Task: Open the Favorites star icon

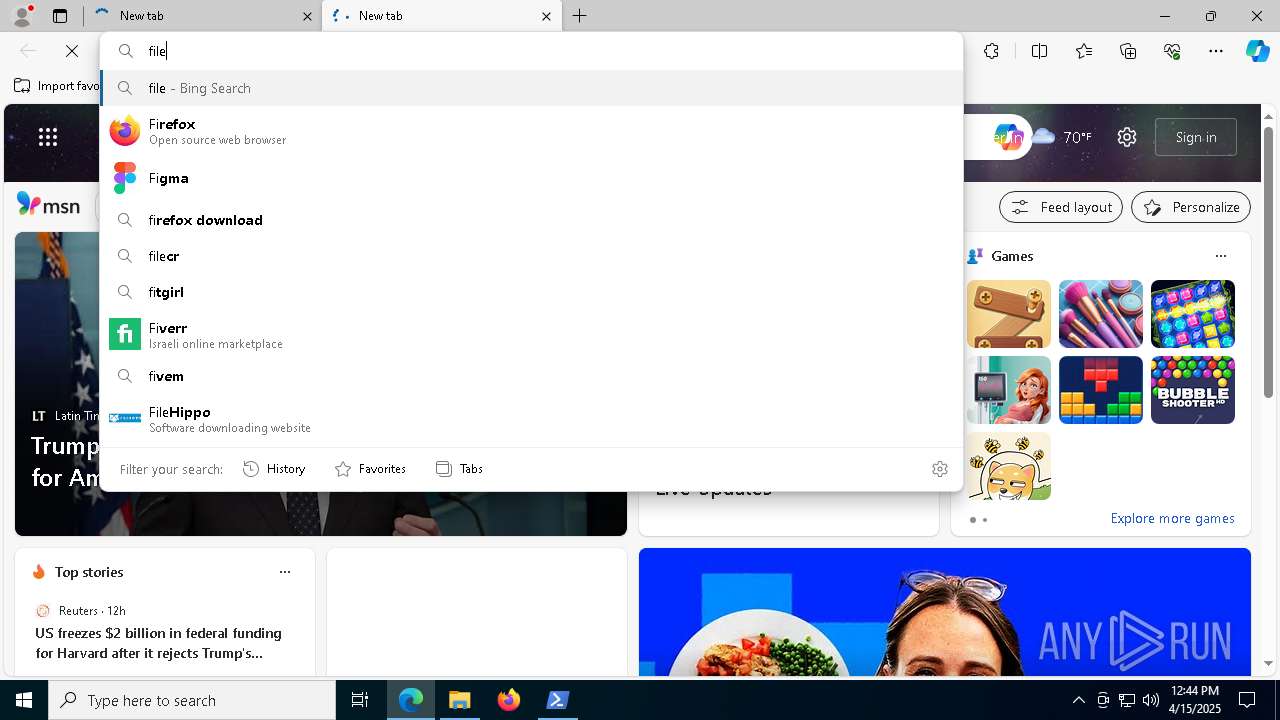Action: tap(1084, 51)
